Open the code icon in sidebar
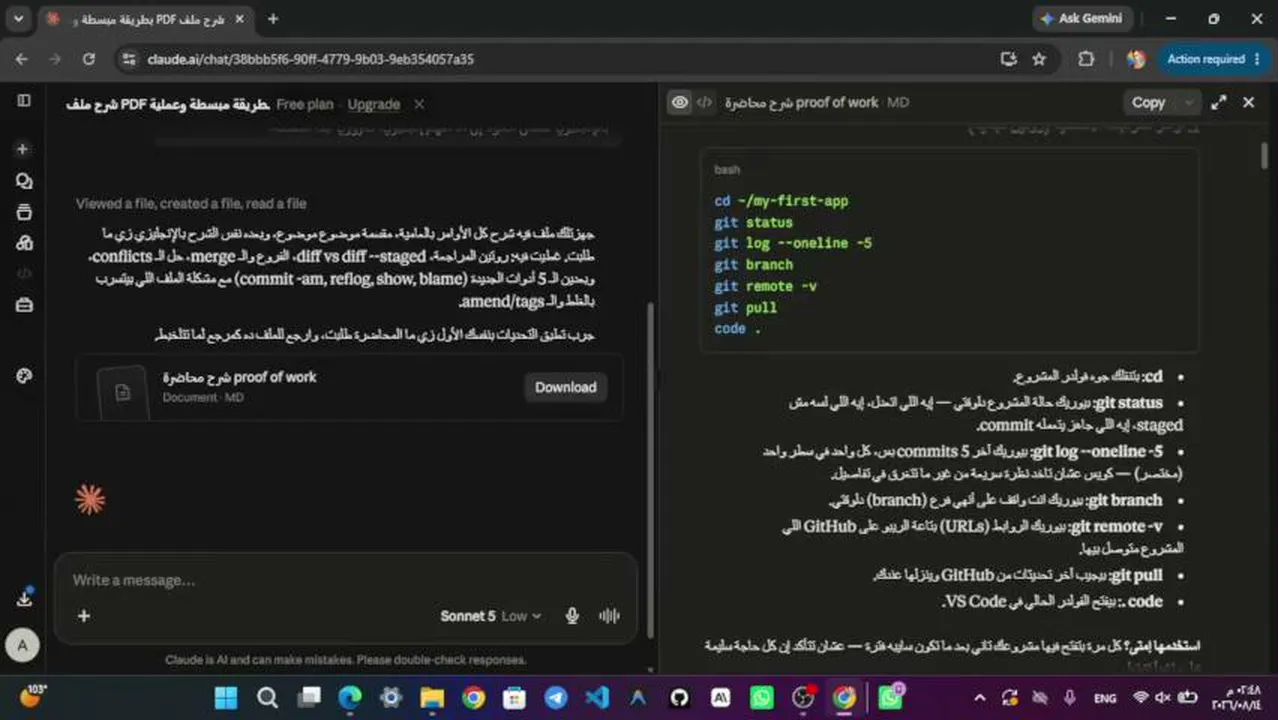The height and width of the screenshot is (720, 1278). [24, 273]
